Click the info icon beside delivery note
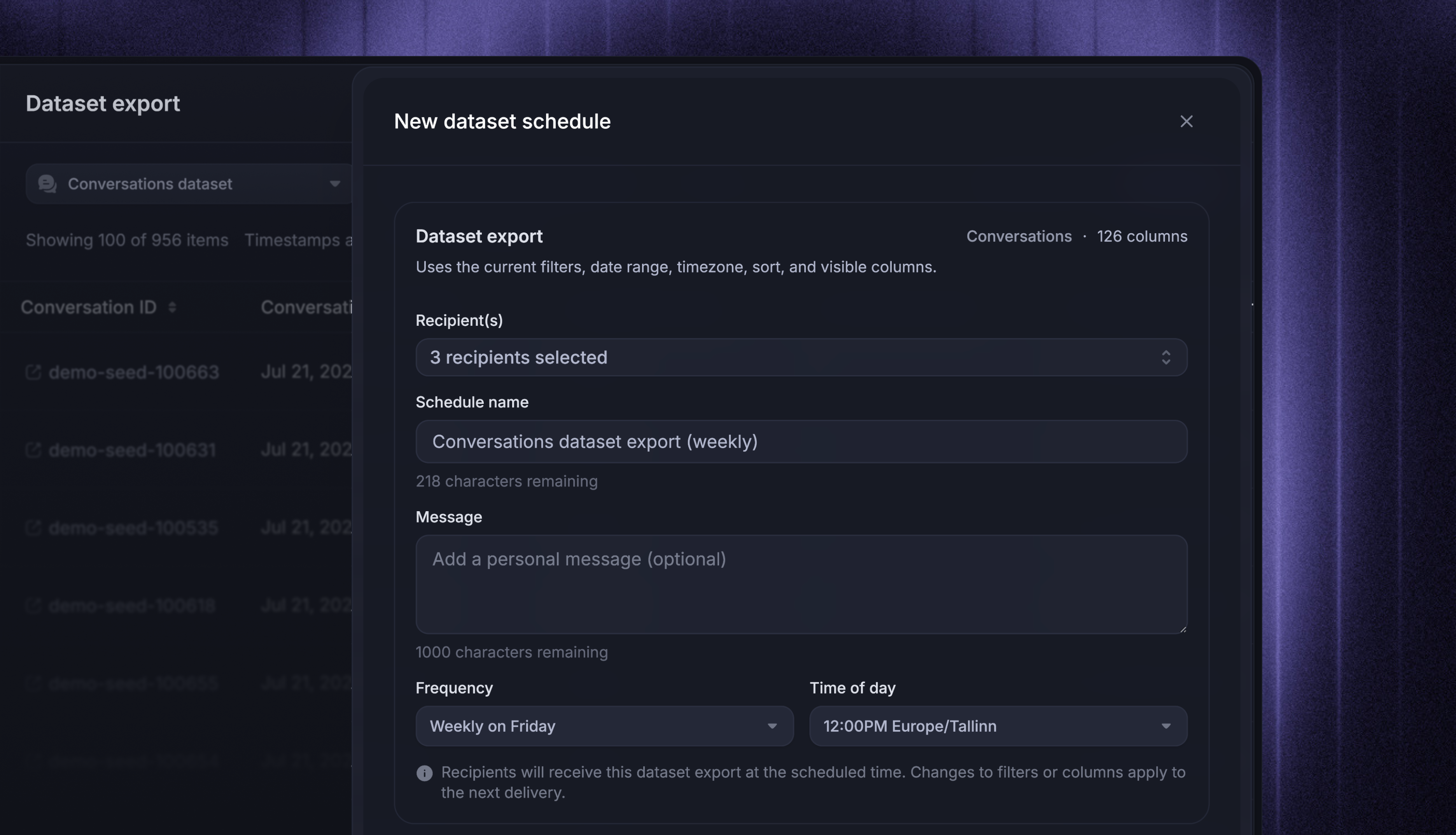1456x835 pixels. 425,773
